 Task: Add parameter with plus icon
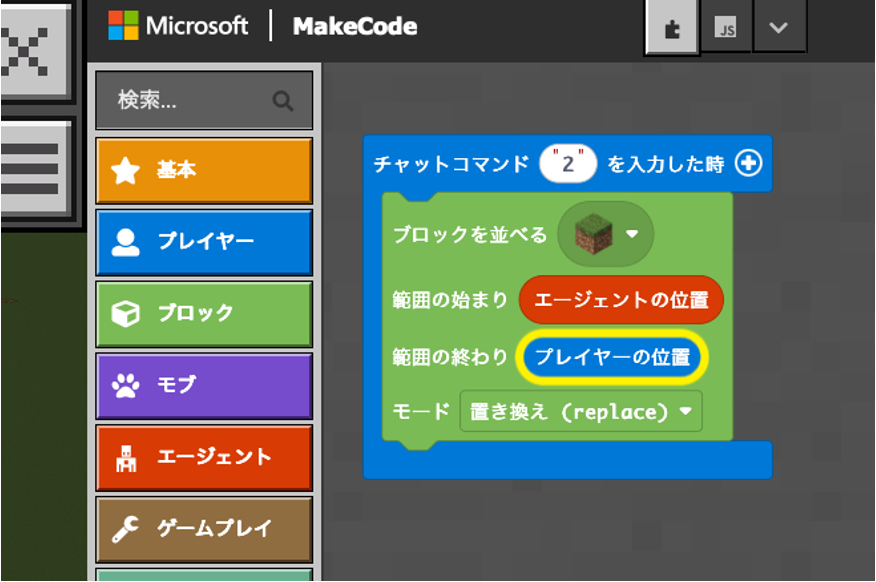749,163
